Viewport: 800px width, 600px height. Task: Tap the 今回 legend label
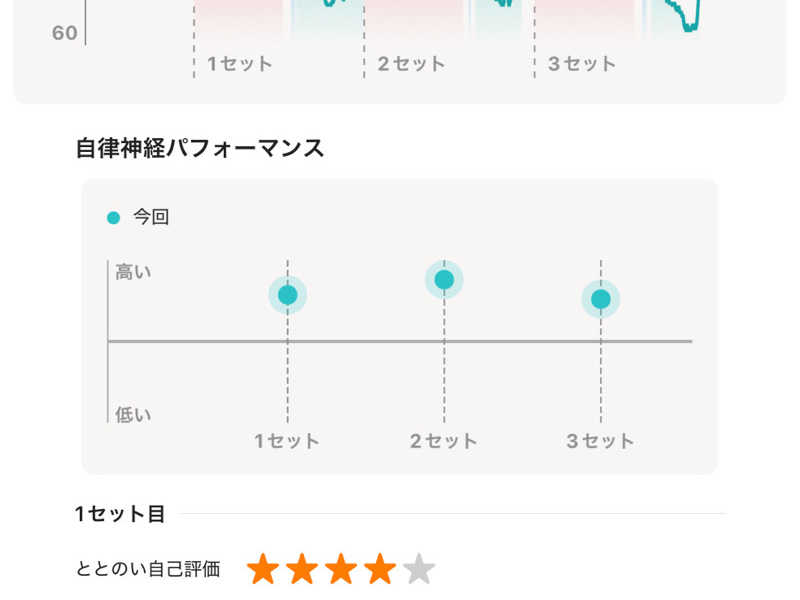coord(151,217)
